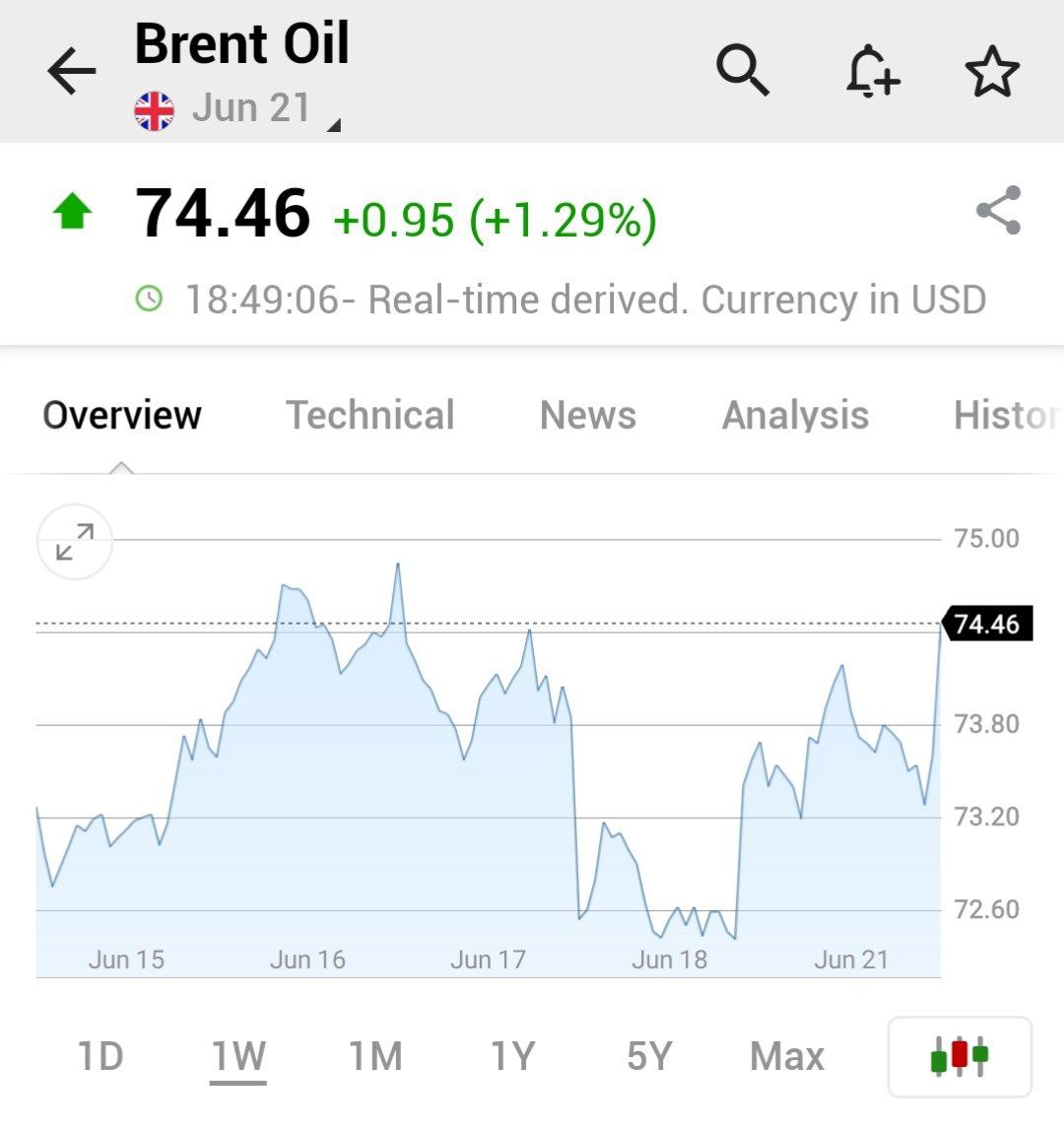Go back using the arrow icon

pyautogui.click(x=71, y=71)
